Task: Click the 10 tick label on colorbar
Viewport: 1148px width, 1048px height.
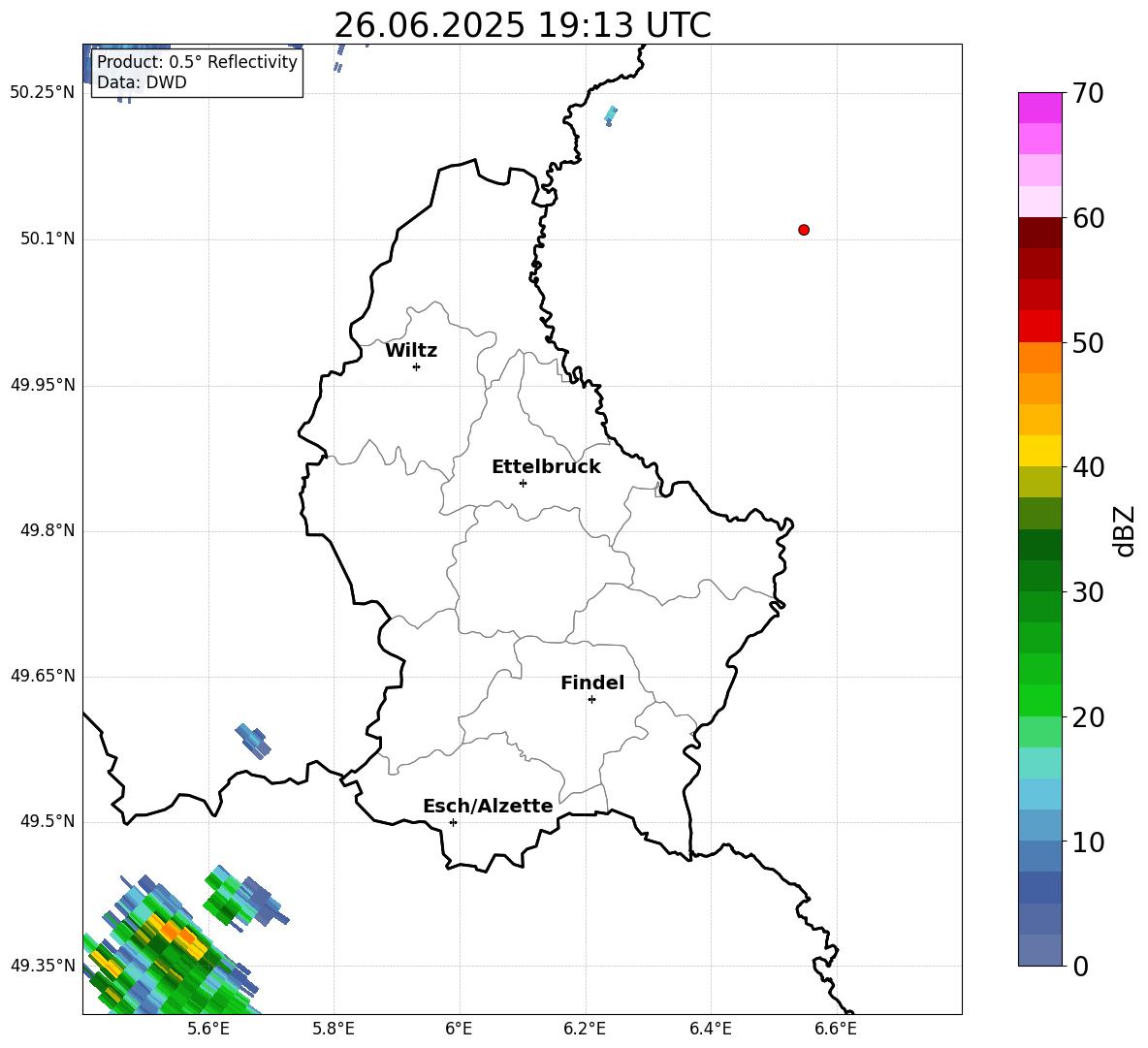Action: tap(1088, 842)
